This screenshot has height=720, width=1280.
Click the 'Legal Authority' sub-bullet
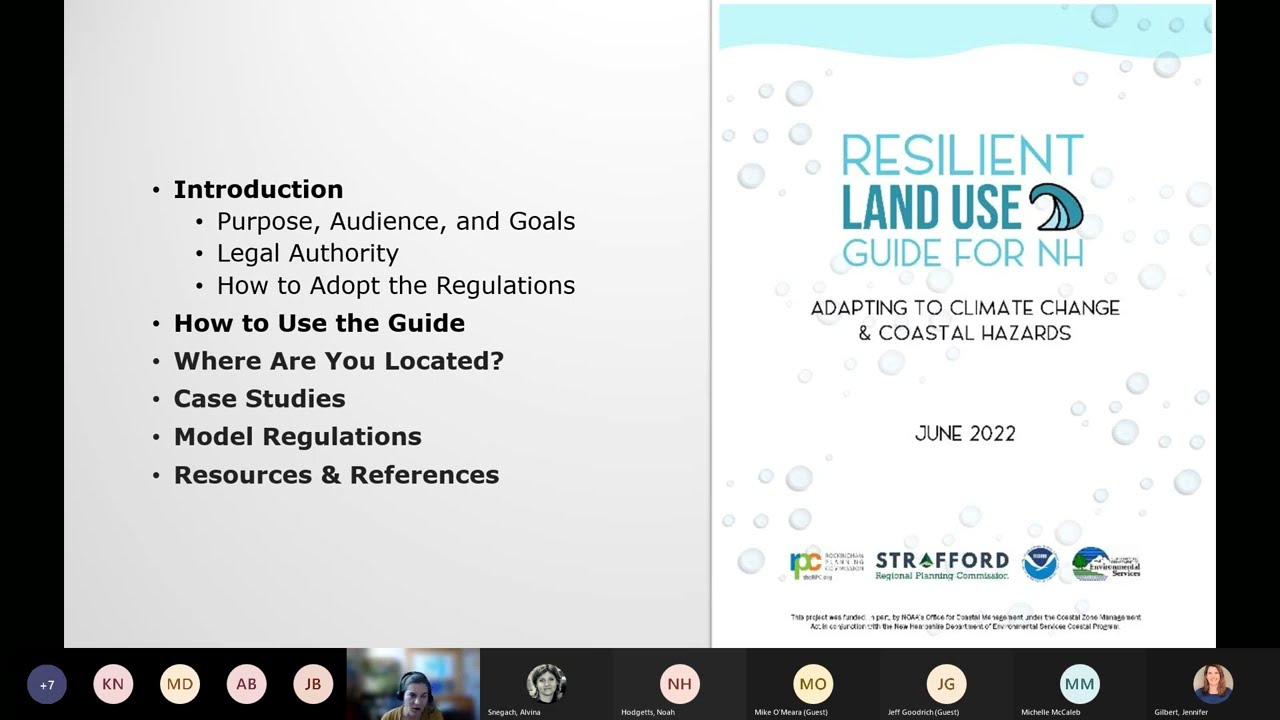[x=308, y=253]
